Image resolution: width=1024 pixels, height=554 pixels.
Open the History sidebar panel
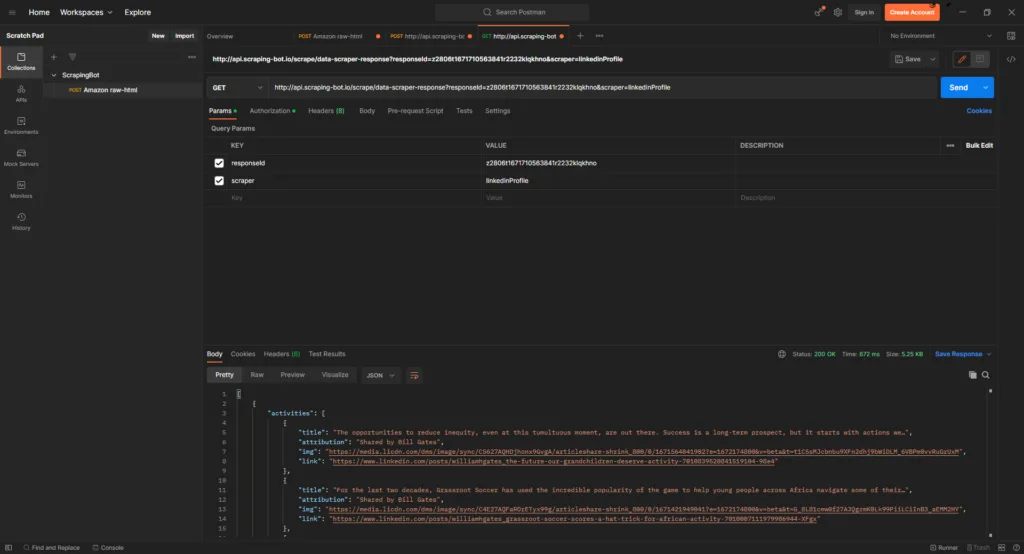click(x=21, y=220)
